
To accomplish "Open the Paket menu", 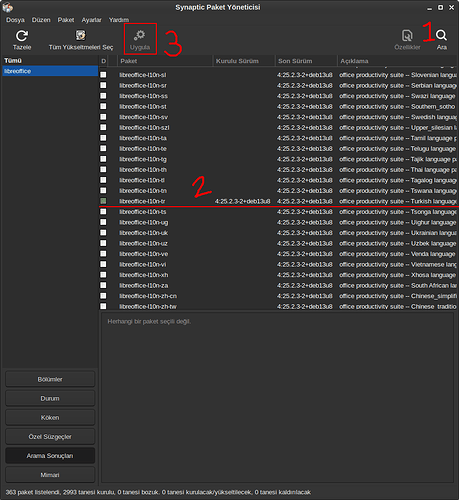I will point(66,20).
